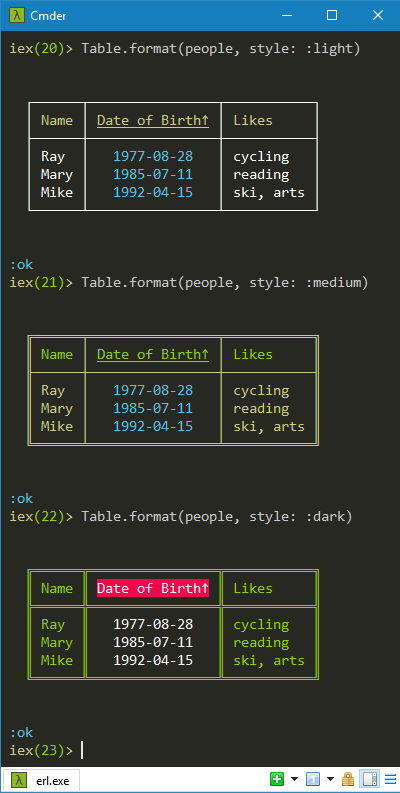Click 'Name' header in dark table
Image resolution: width=400 pixels, height=793 pixels.
[x=57, y=588]
